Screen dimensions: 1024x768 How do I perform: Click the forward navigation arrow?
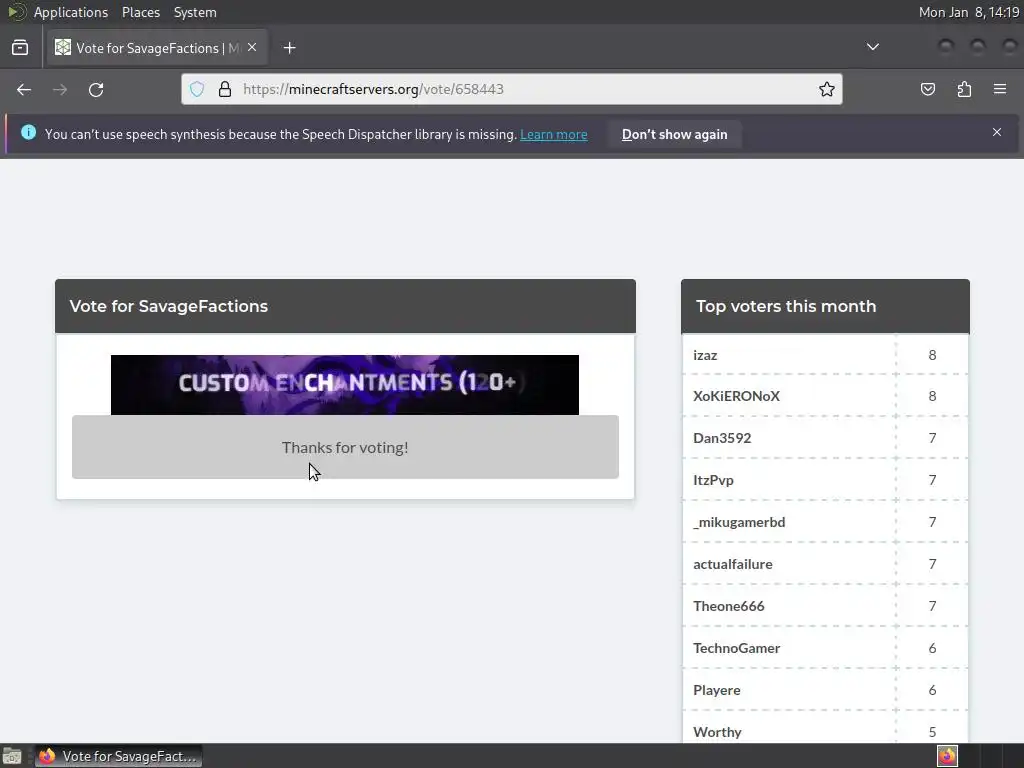60,89
